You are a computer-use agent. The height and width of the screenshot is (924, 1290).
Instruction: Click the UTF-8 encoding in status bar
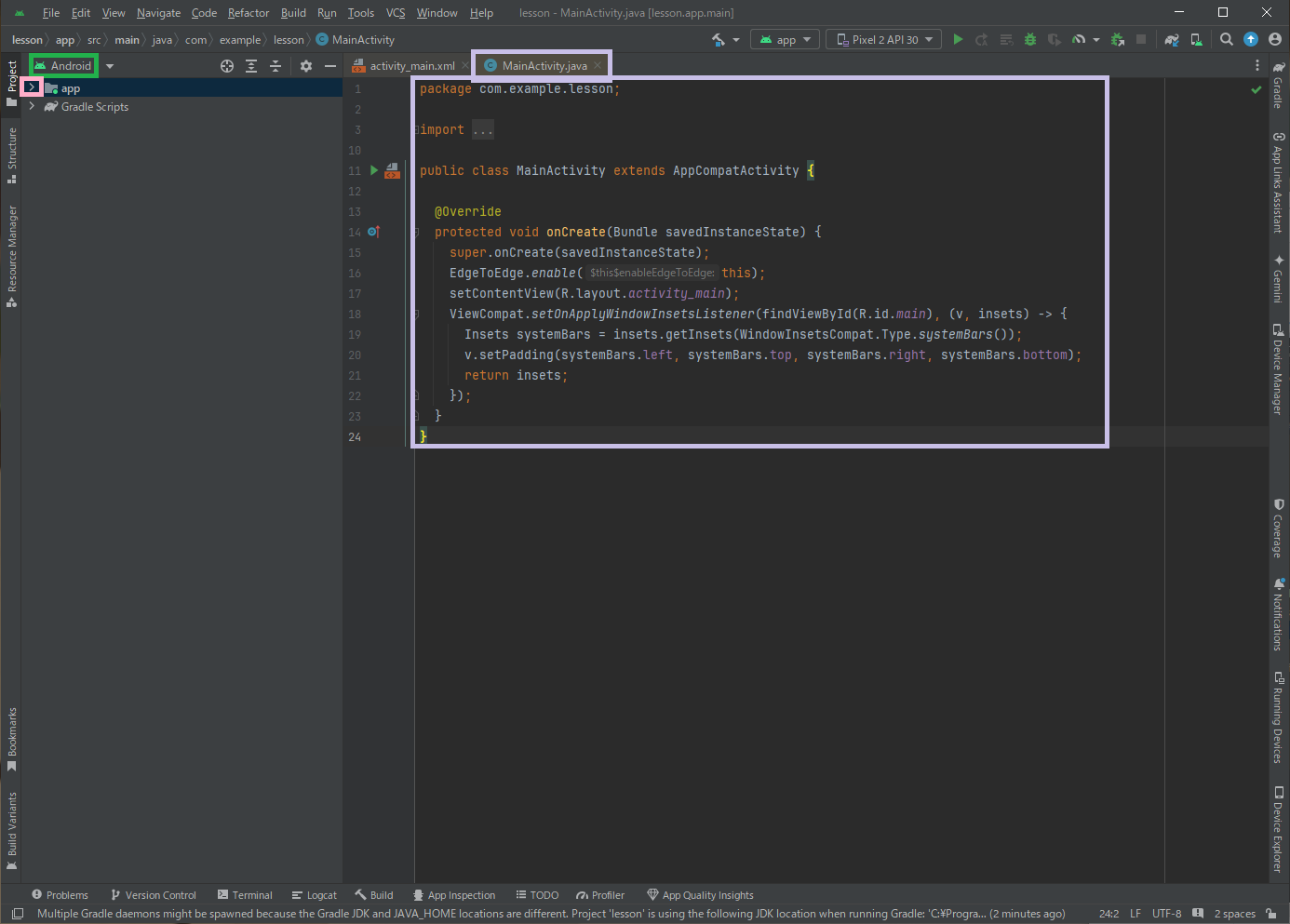point(1166,914)
